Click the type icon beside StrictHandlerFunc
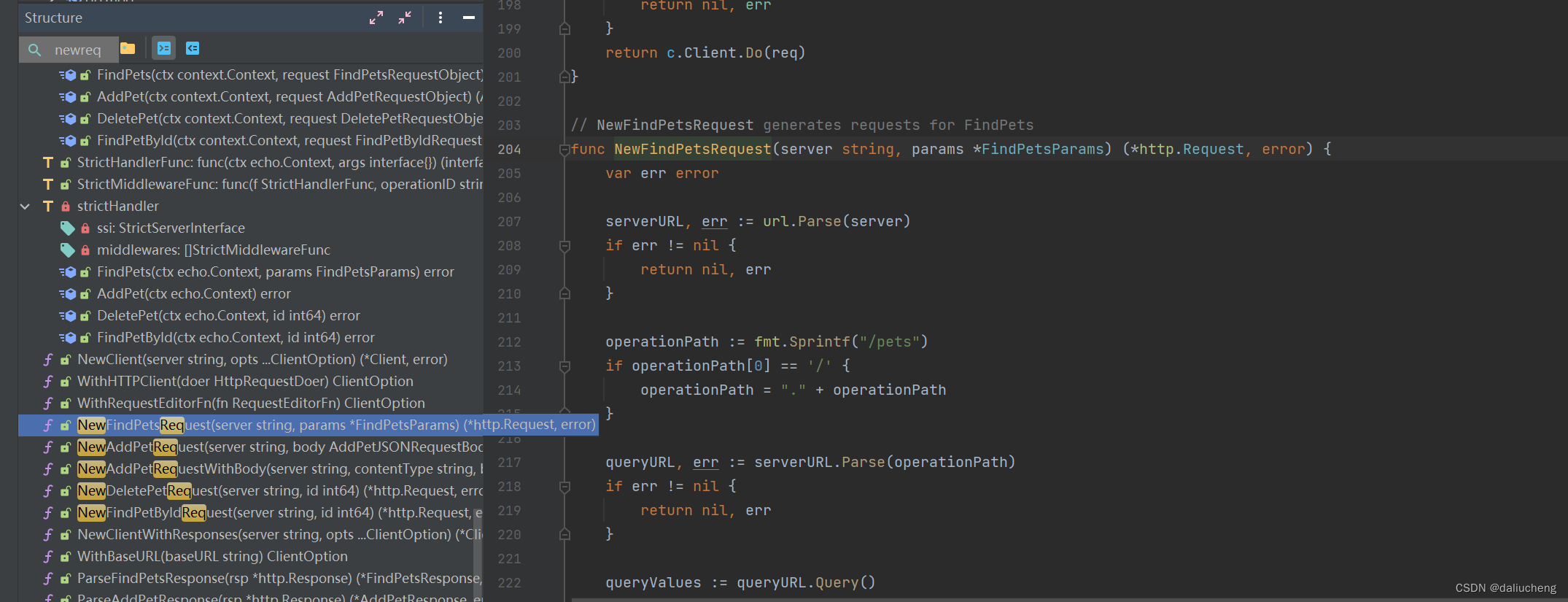This screenshot has height=602, width=1568. click(x=48, y=163)
